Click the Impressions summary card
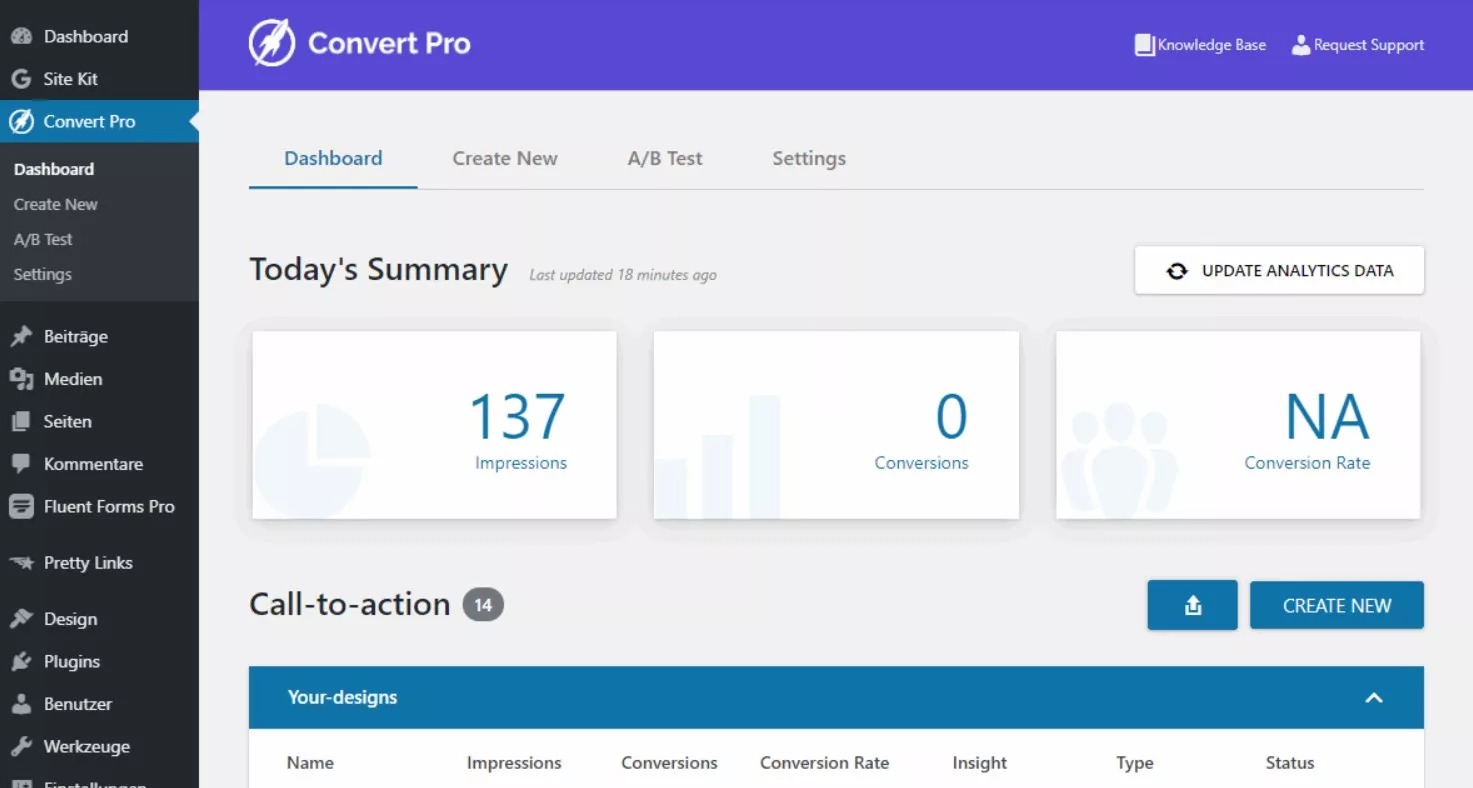The height and width of the screenshot is (788, 1473). coord(433,424)
